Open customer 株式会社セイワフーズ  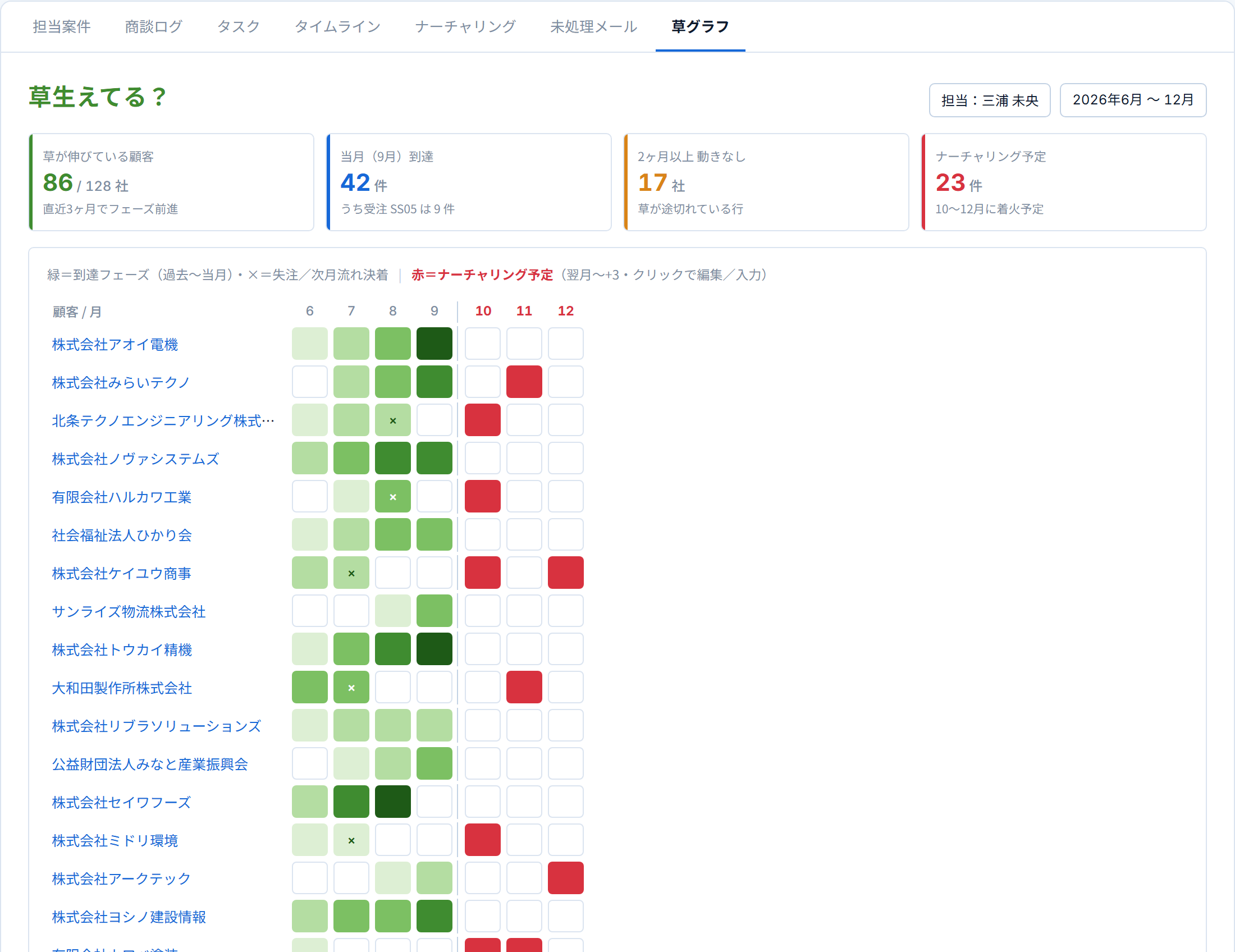[x=121, y=802]
